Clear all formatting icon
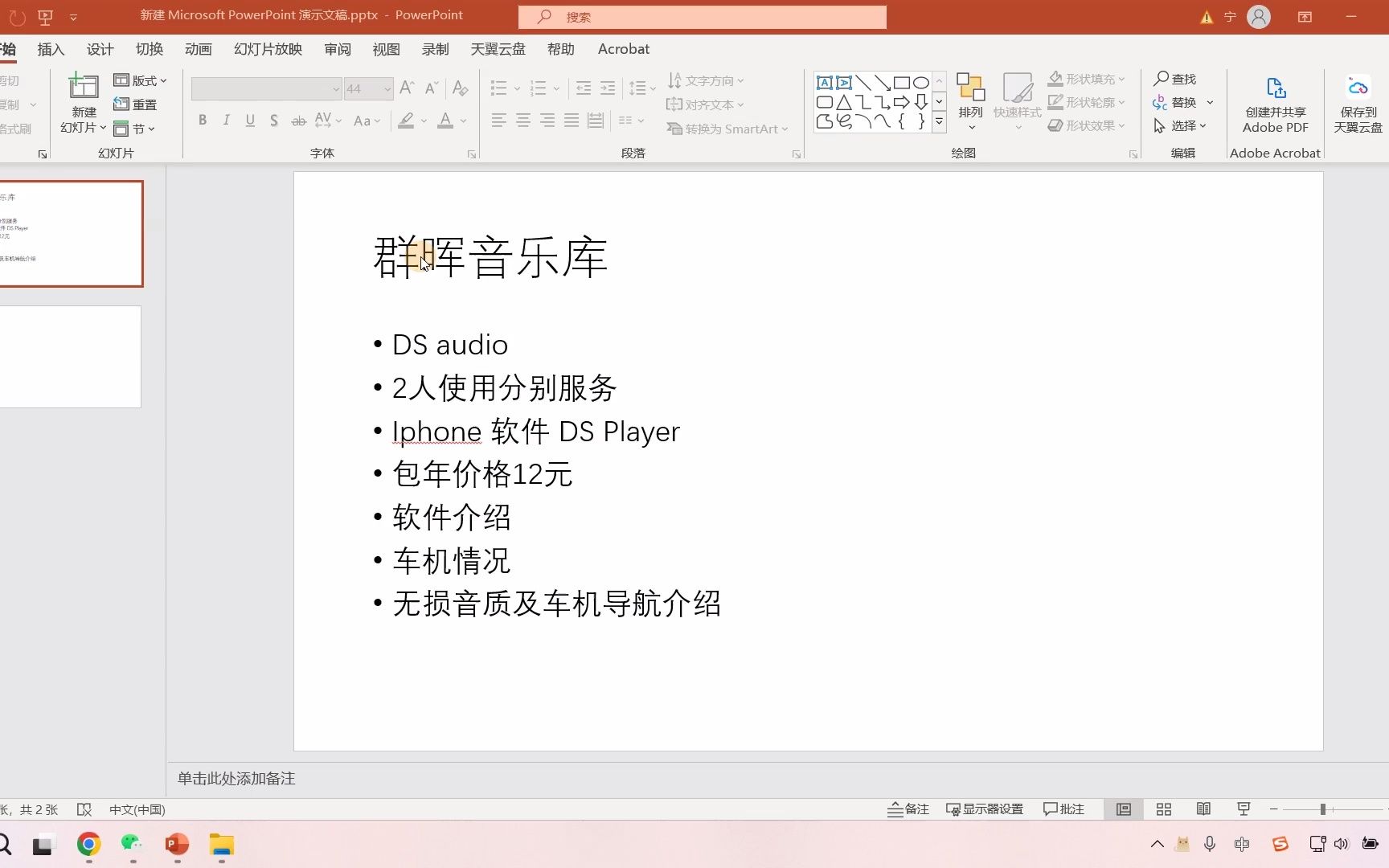Image resolution: width=1389 pixels, height=868 pixels. 460,88
